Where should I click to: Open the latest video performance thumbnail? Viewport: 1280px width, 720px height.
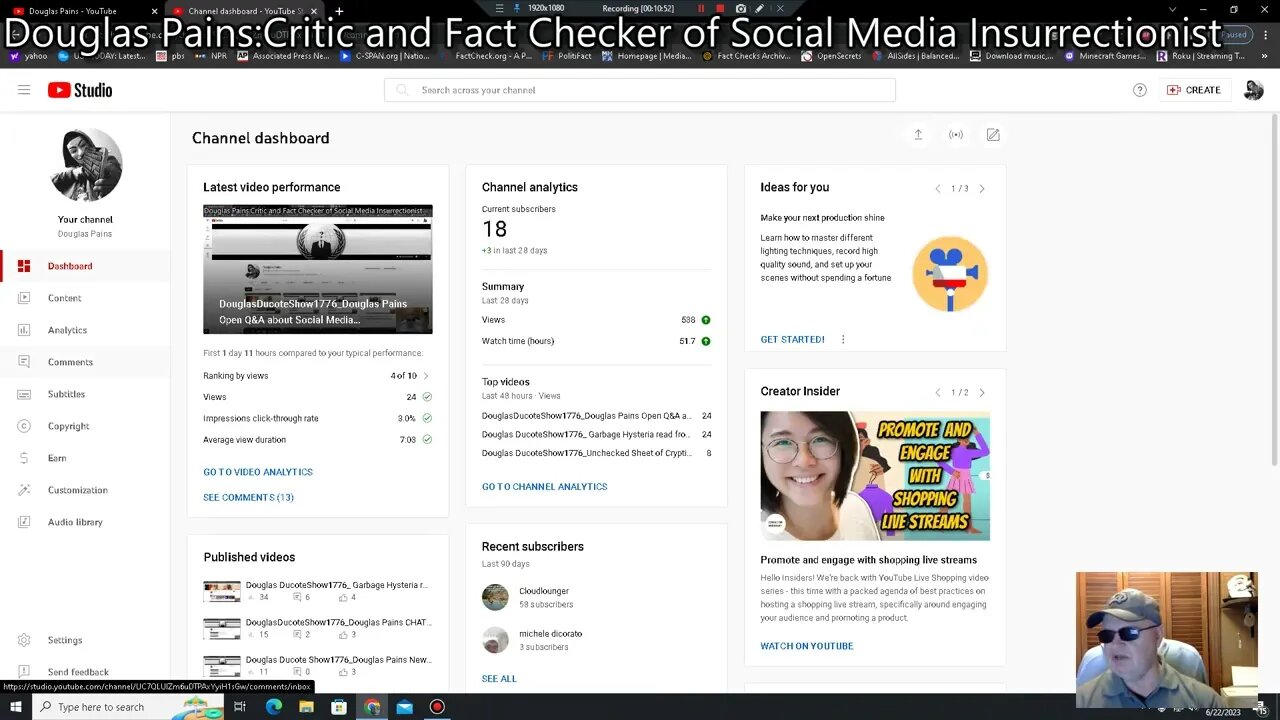click(x=318, y=269)
